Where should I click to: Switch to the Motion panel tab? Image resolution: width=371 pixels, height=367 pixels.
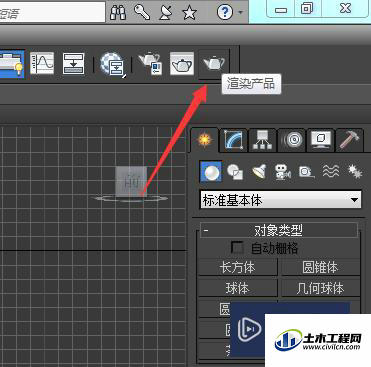[x=292, y=140]
